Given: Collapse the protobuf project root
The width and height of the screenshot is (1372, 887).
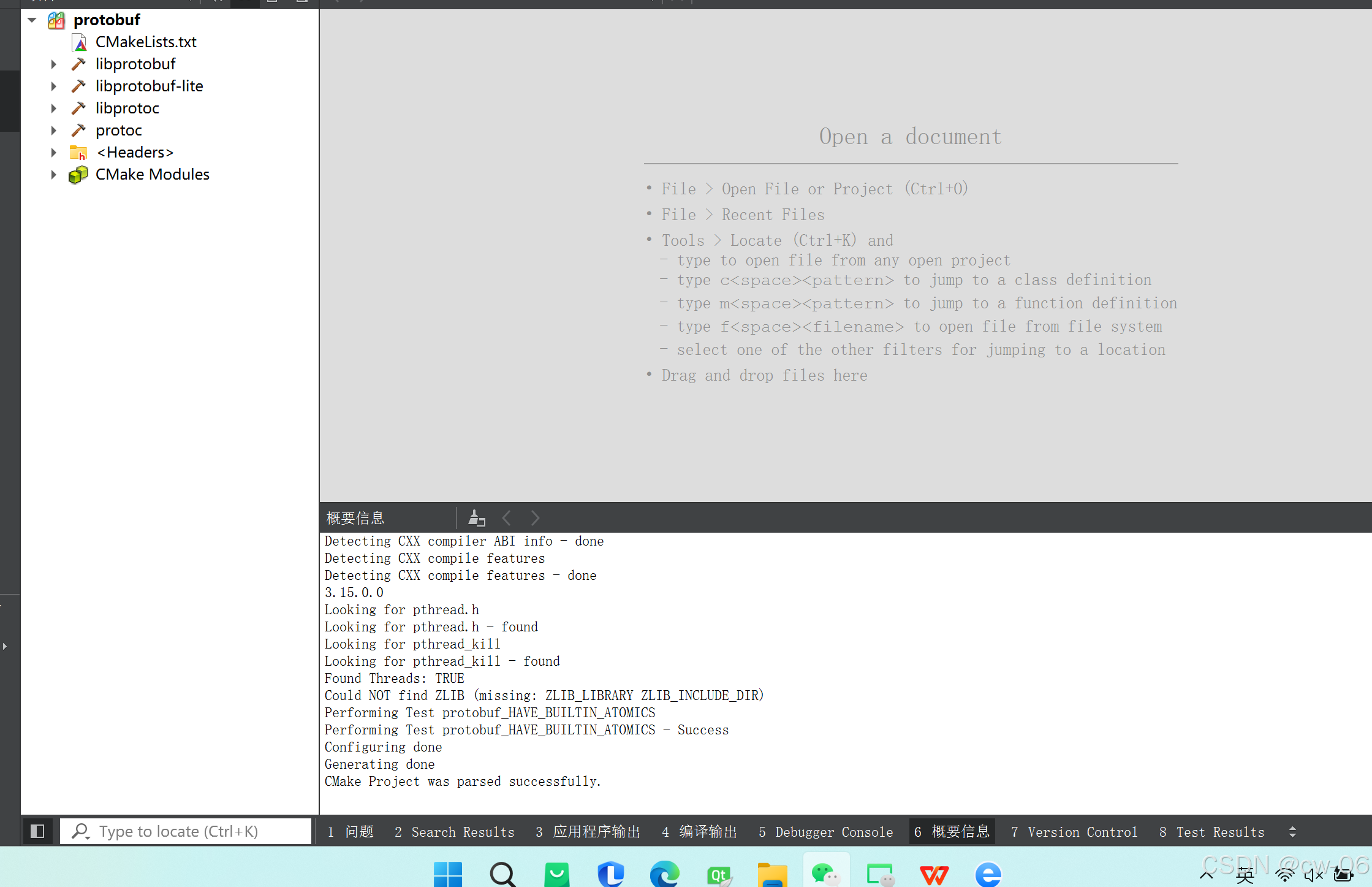Looking at the screenshot, I should 32,20.
